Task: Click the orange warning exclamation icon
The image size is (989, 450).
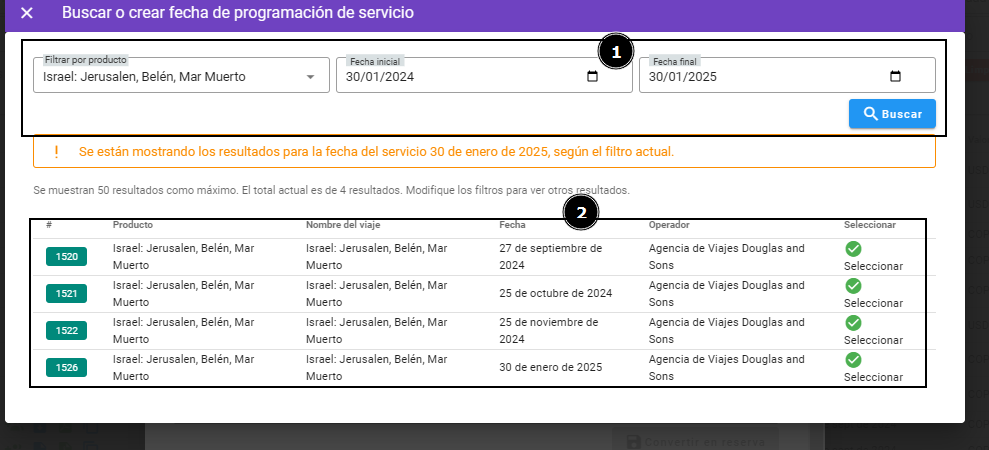Action: coord(57,152)
